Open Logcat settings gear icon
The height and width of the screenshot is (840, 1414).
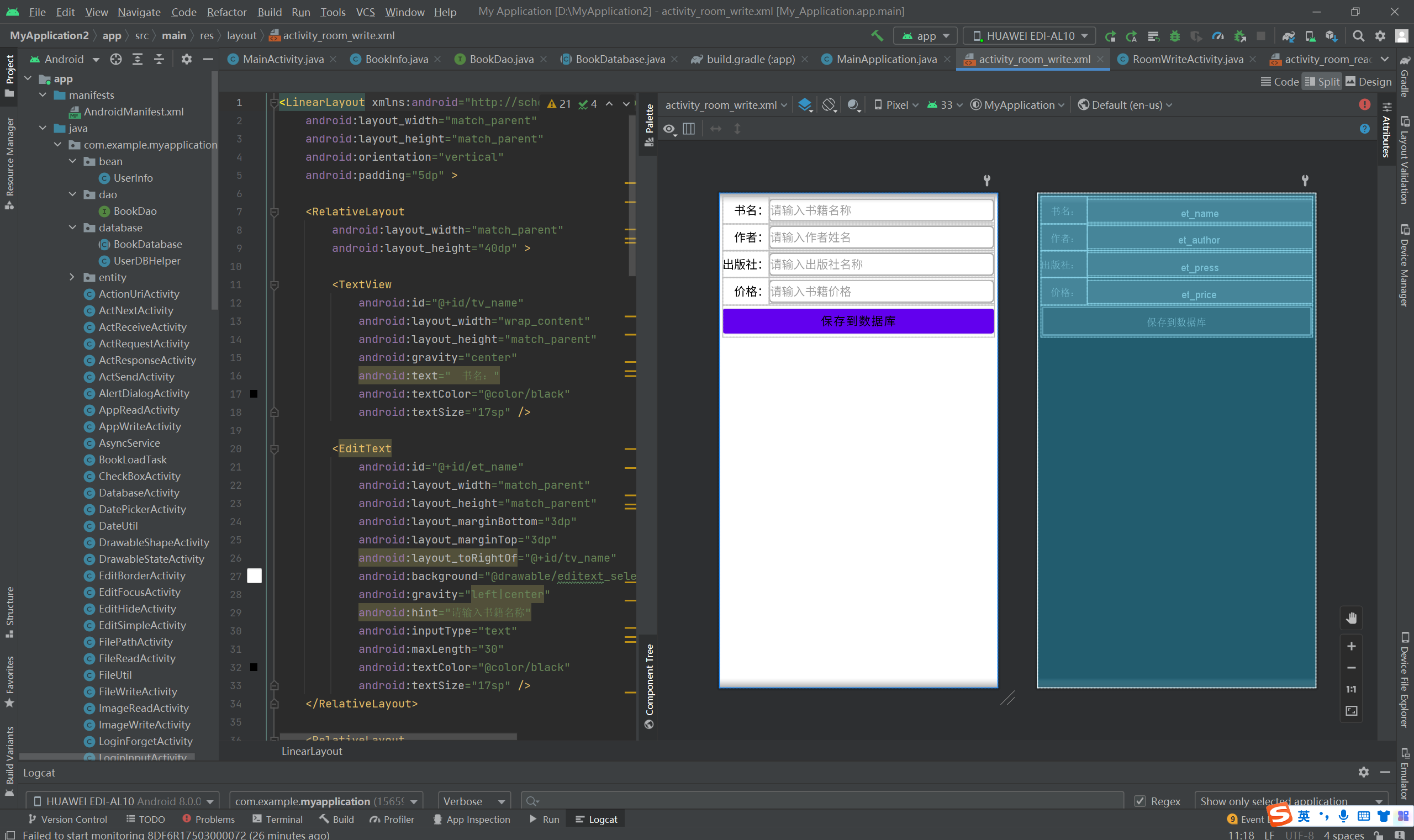[1363, 772]
